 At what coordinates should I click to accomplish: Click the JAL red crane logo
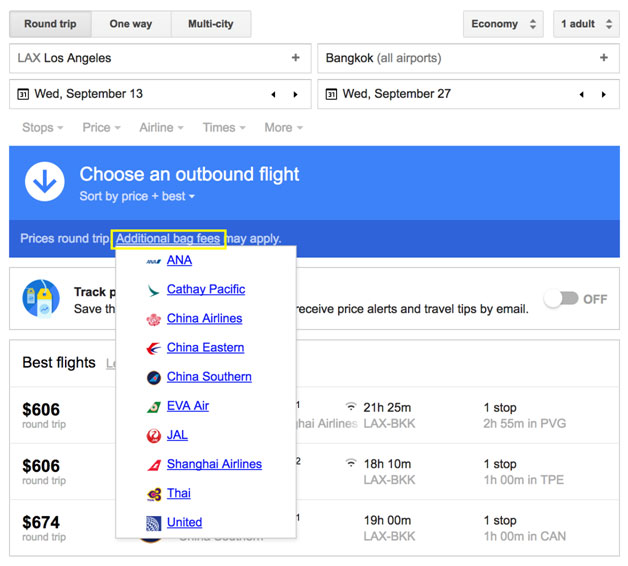pyautogui.click(x=153, y=436)
